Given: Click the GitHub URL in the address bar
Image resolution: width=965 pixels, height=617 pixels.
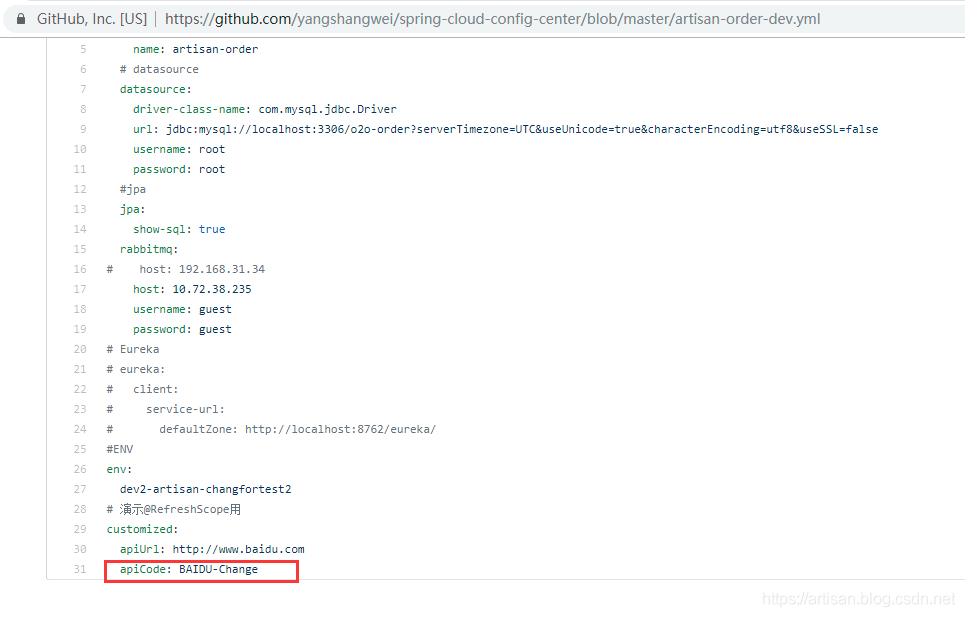Looking at the screenshot, I should pos(492,19).
